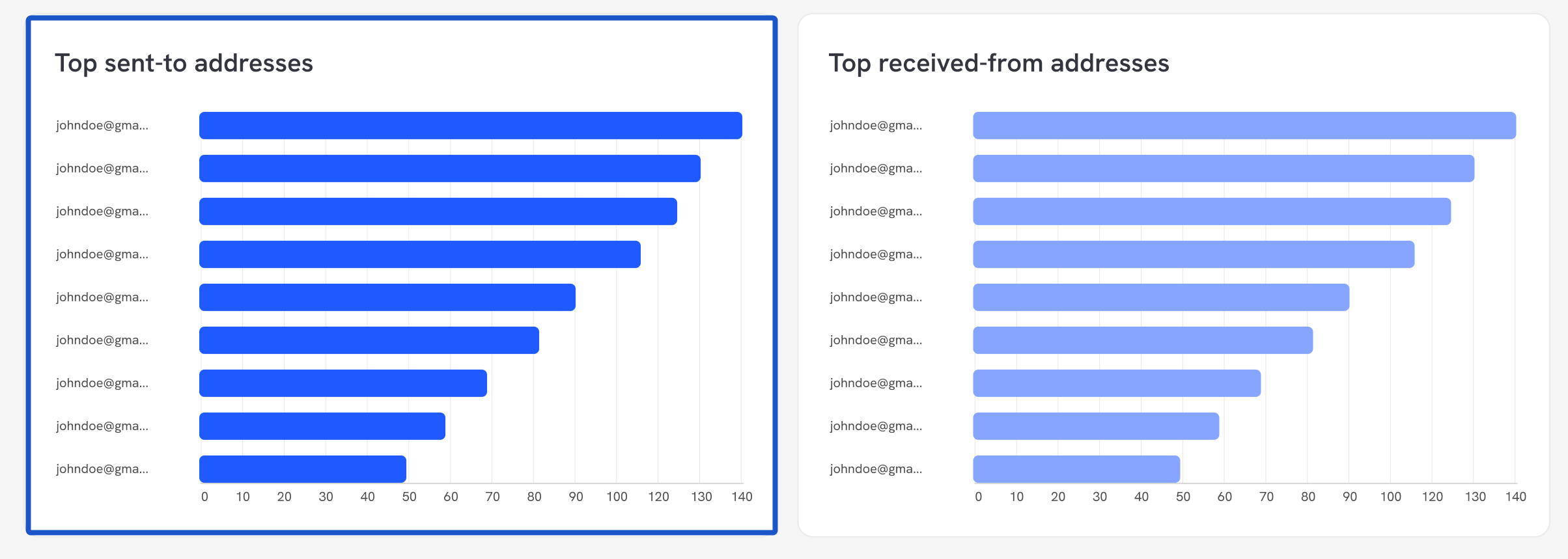Click the shortest bar in the received-from chart
Image resolution: width=1568 pixels, height=559 pixels.
pyautogui.click(x=1076, y=469)
